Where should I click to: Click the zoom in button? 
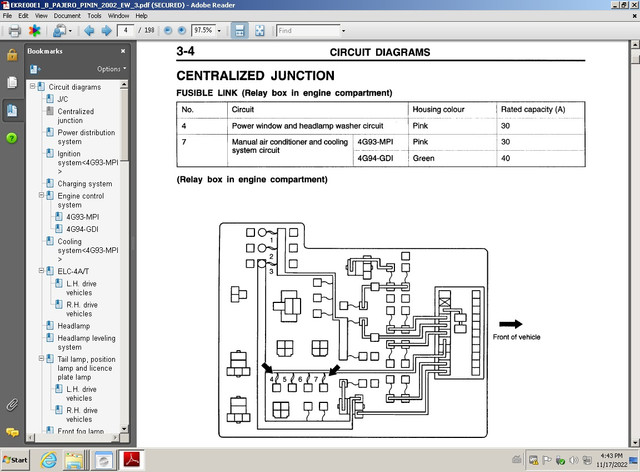coord(182,31)
